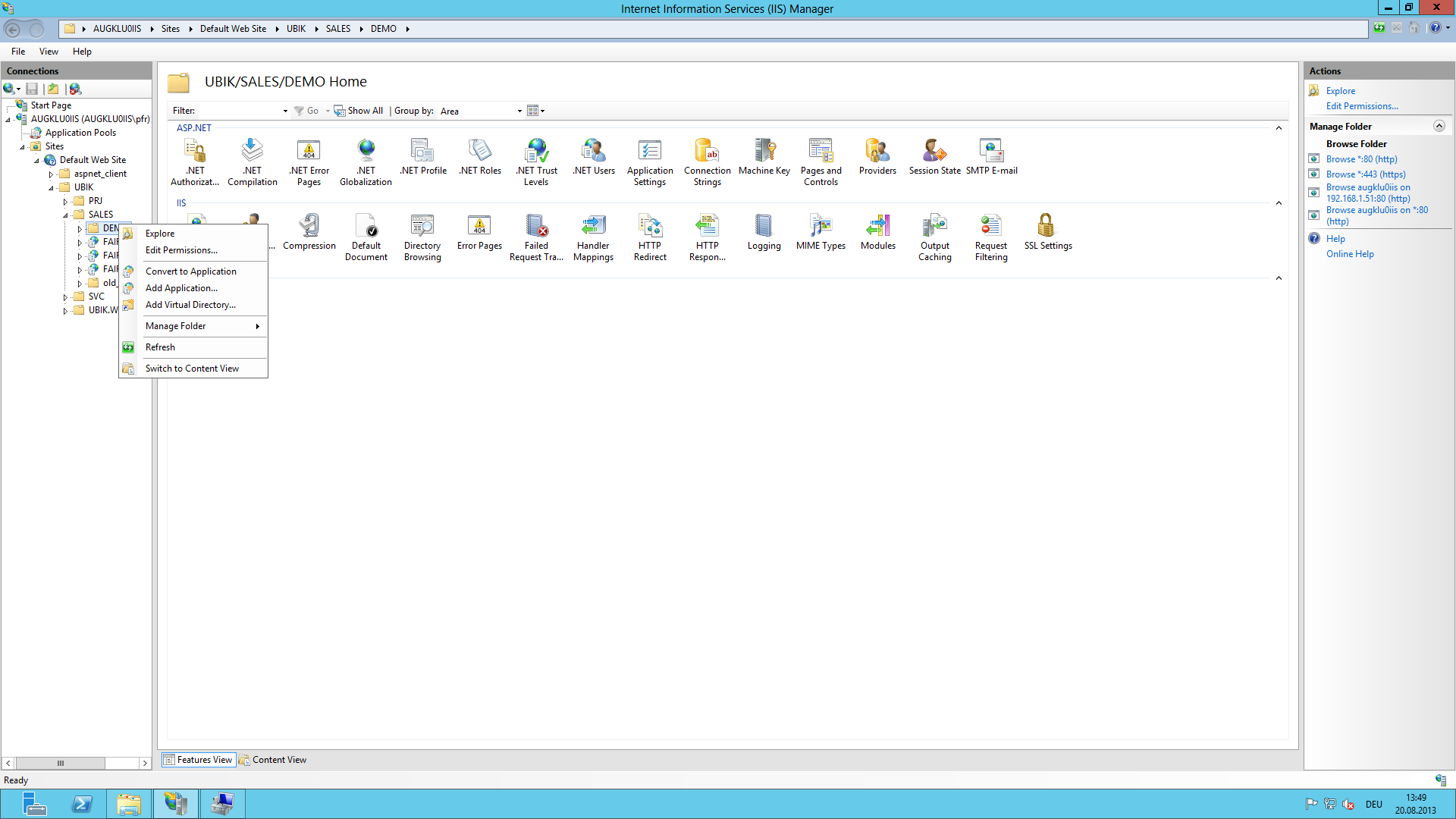Open Directory Browsing feature

(x=422, y=227)
